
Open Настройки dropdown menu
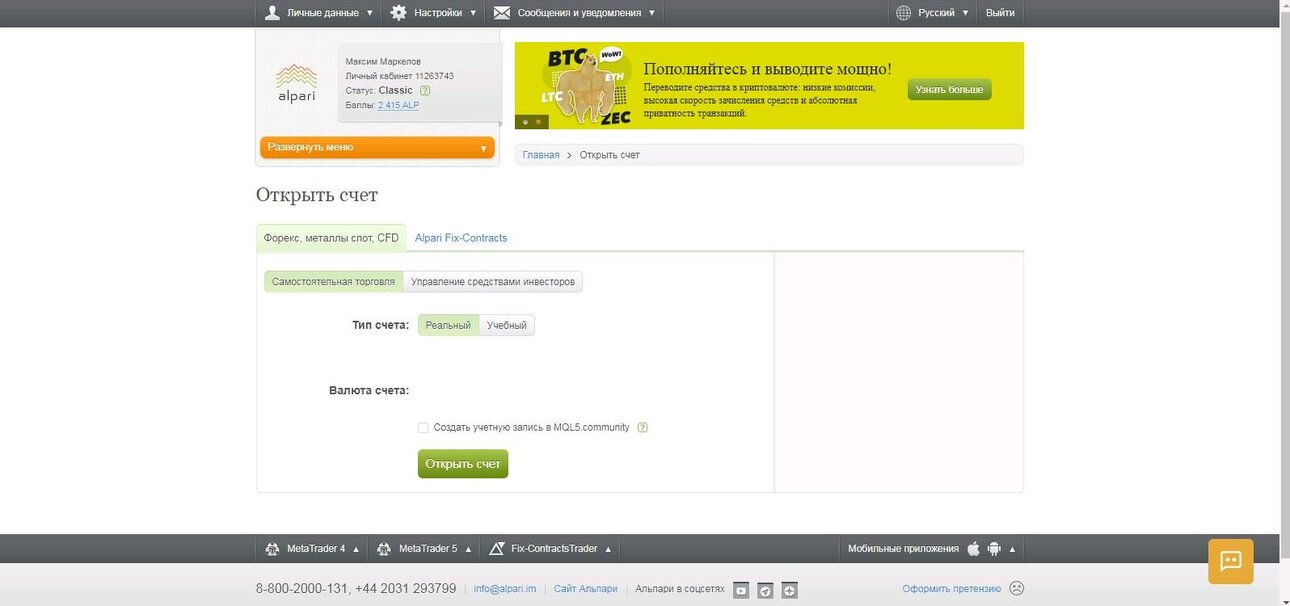coord(432,13)
